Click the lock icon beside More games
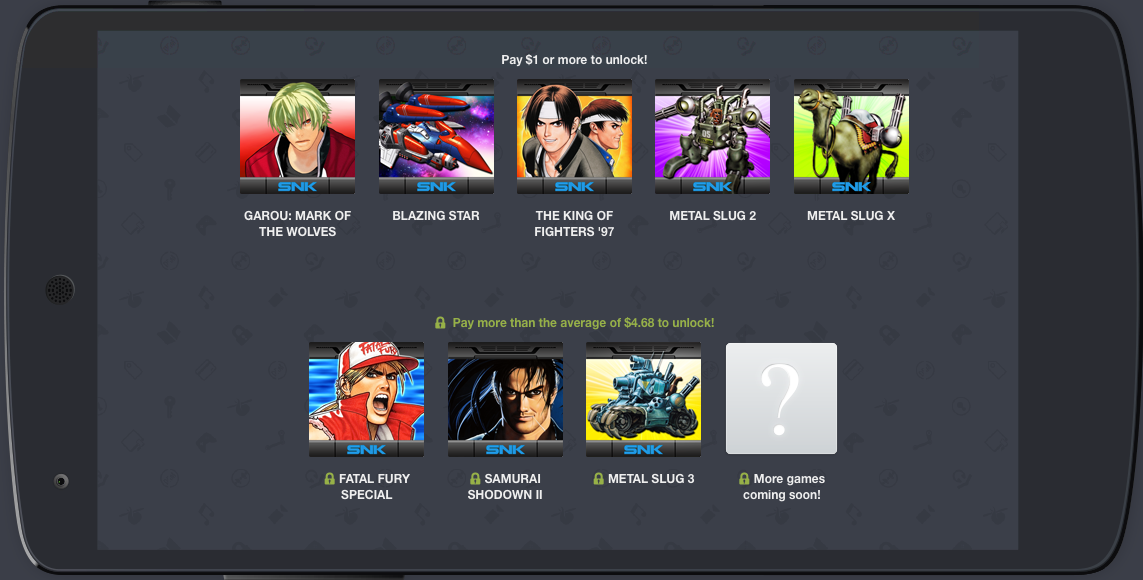The width and height of the screenshot is (1143, 580). (x=744, y=479)
